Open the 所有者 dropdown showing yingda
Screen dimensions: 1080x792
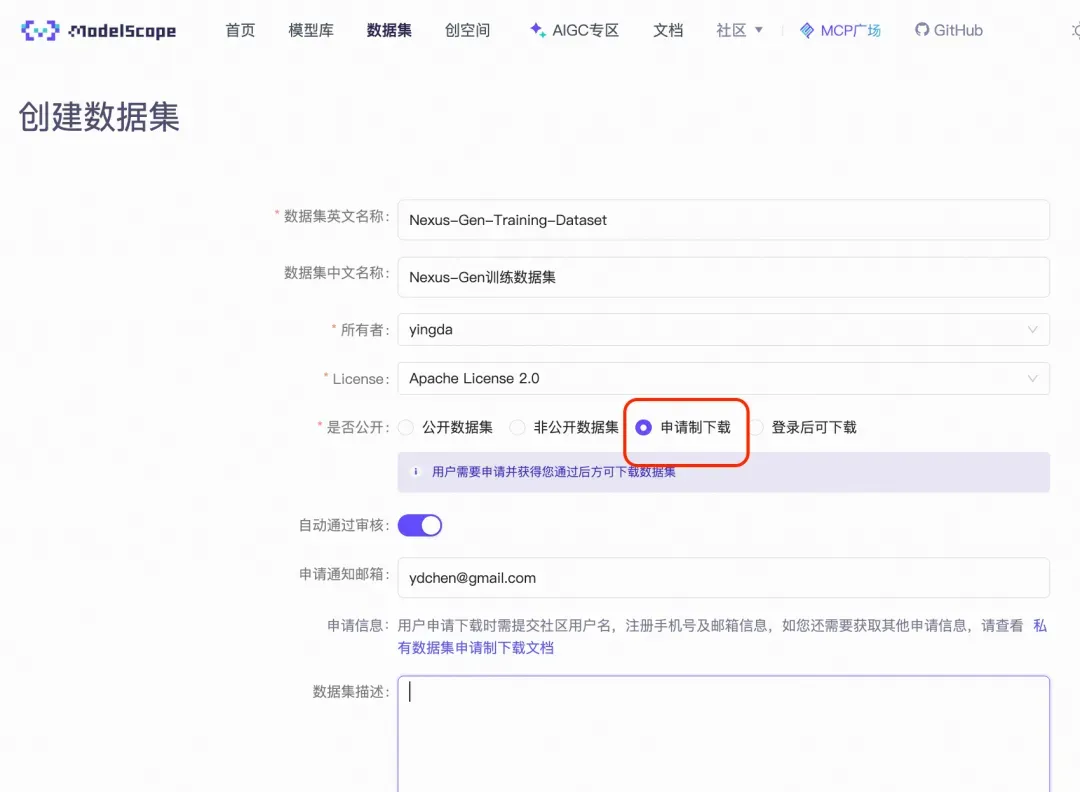pos(723,330)
